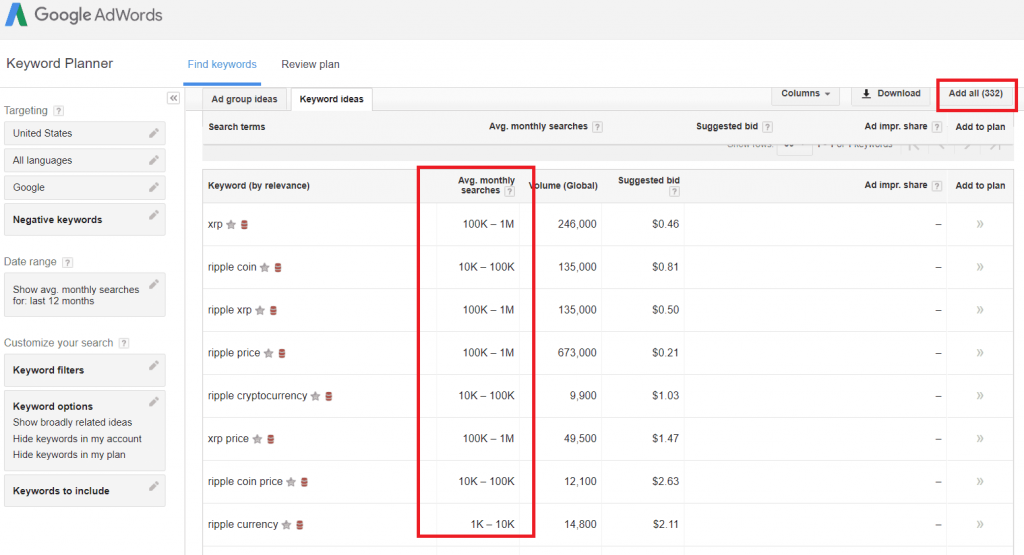The image size is (1024, 555).
Task: Click red stack icon beside ripple price
Action: click(282, 353)
